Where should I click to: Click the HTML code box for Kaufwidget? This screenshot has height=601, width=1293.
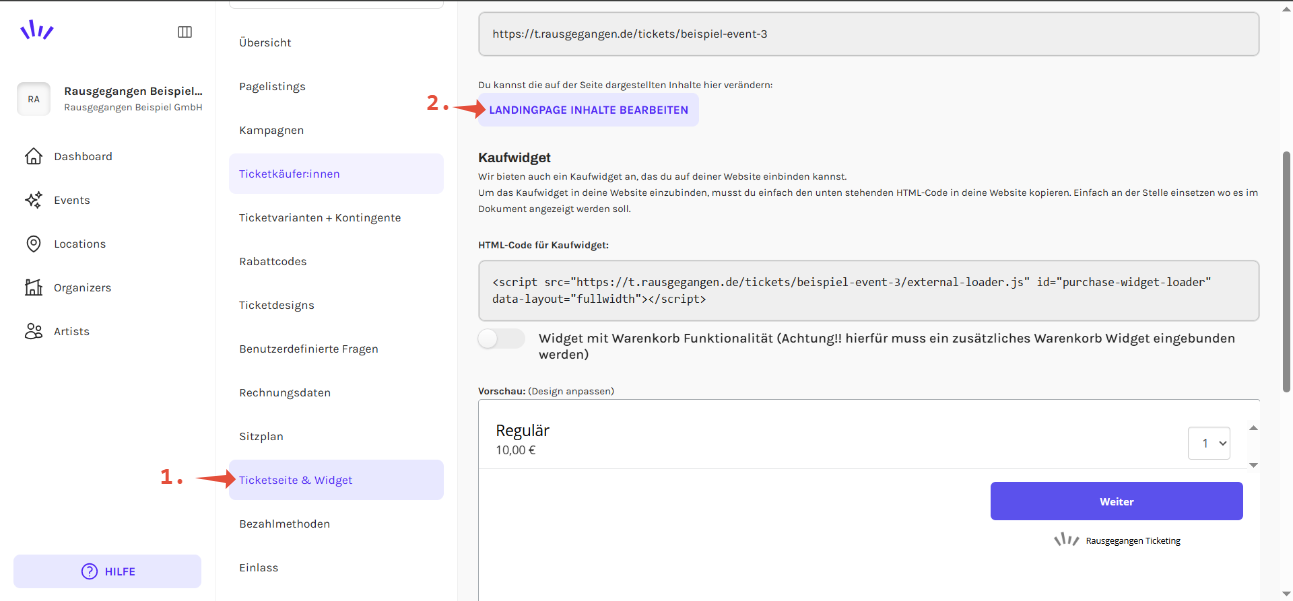868,291
